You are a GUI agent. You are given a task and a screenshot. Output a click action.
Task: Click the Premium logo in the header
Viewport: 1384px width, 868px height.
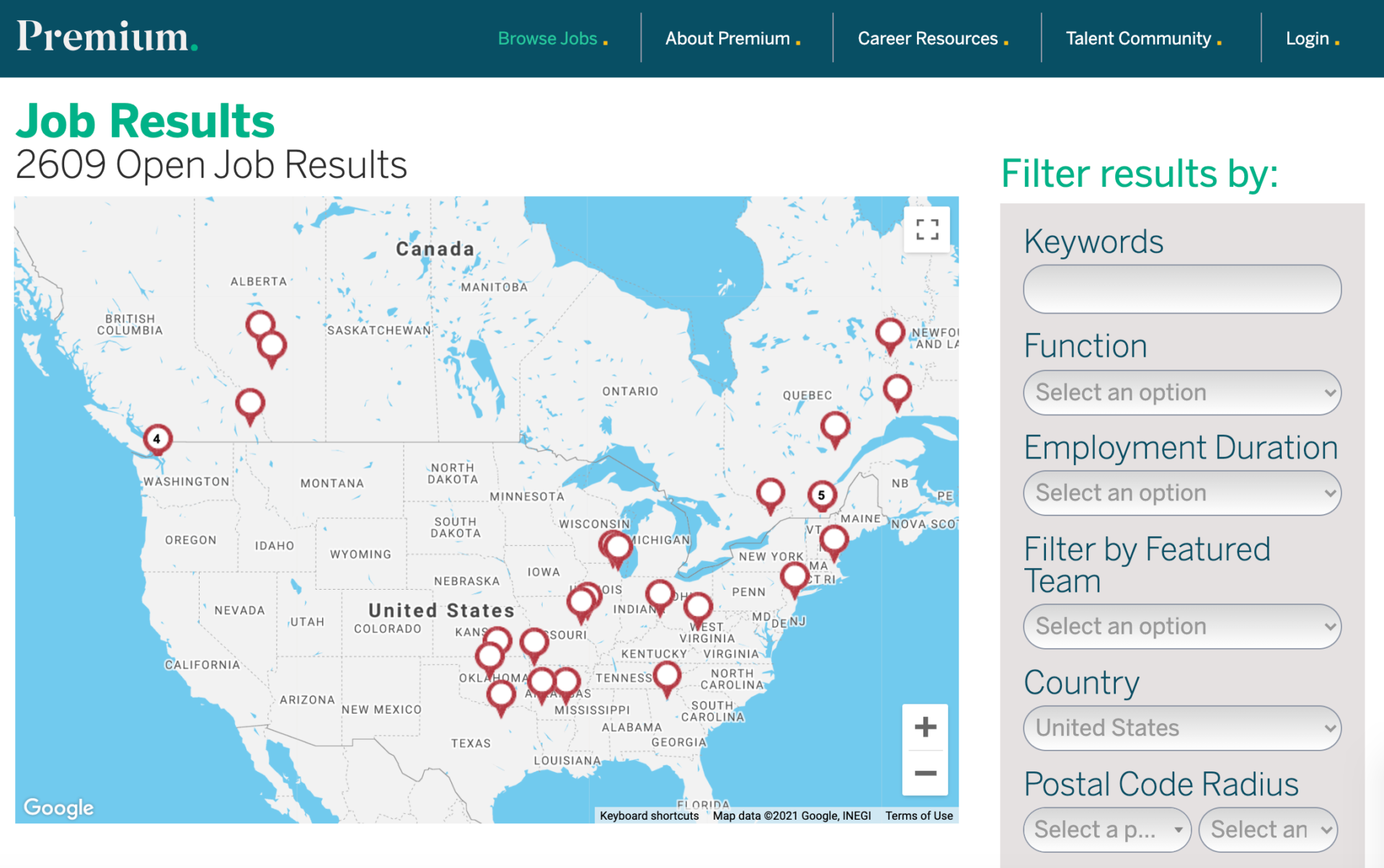pos(107,37)
